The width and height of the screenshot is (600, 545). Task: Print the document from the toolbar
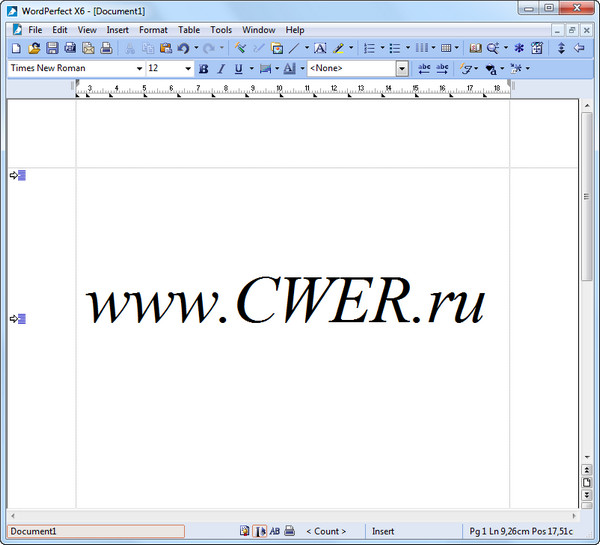tap(106, 48)
